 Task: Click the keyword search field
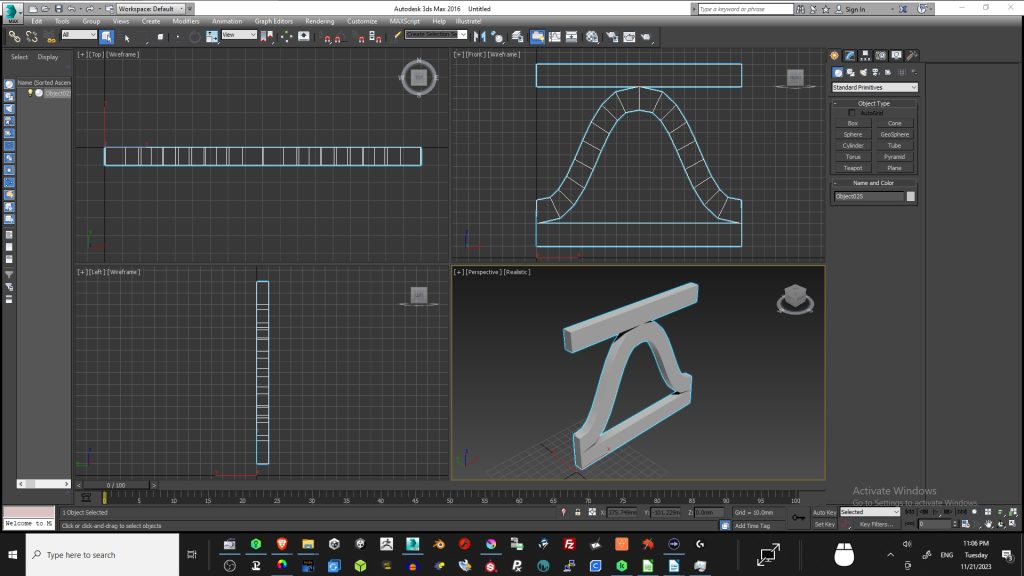pyautogui.click(x=745, y=9)
